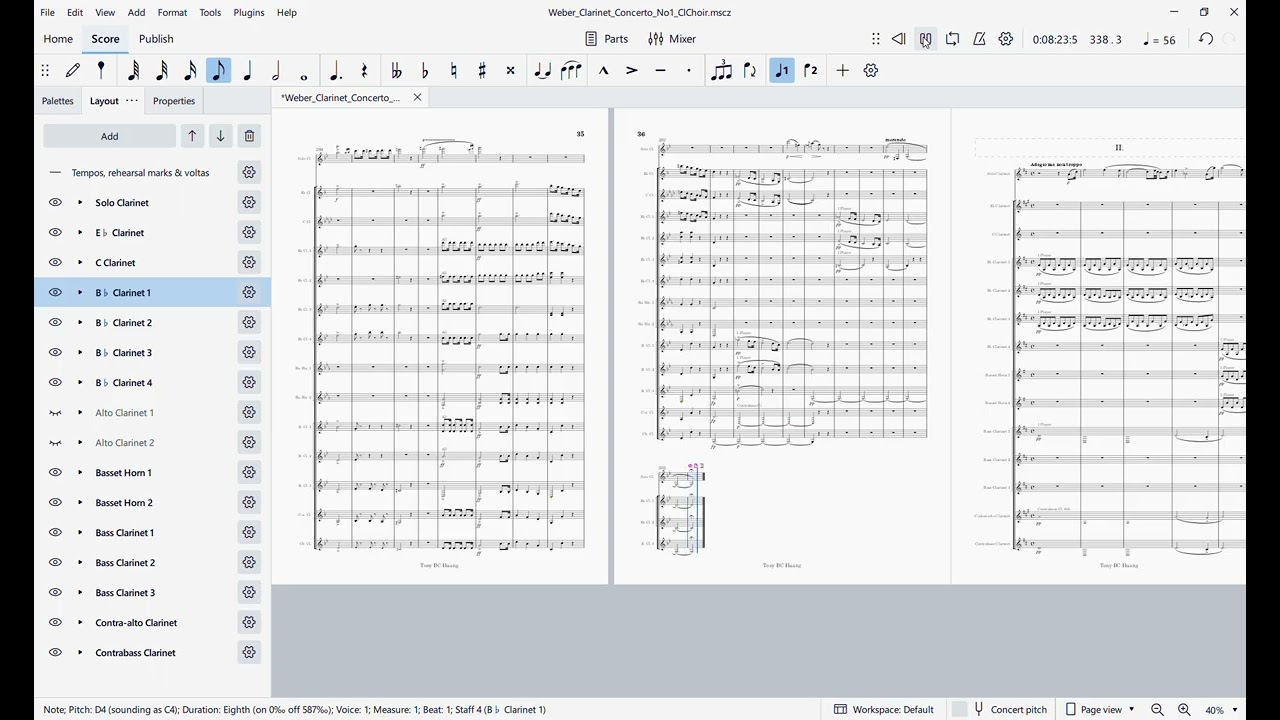
Task: Select the eighth note duration
Action: 219,70
